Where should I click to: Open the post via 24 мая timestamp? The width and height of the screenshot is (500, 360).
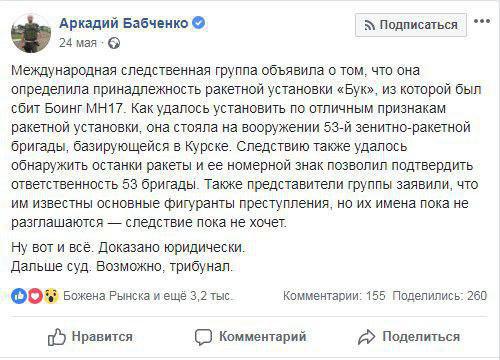click(x=78, y=43)
